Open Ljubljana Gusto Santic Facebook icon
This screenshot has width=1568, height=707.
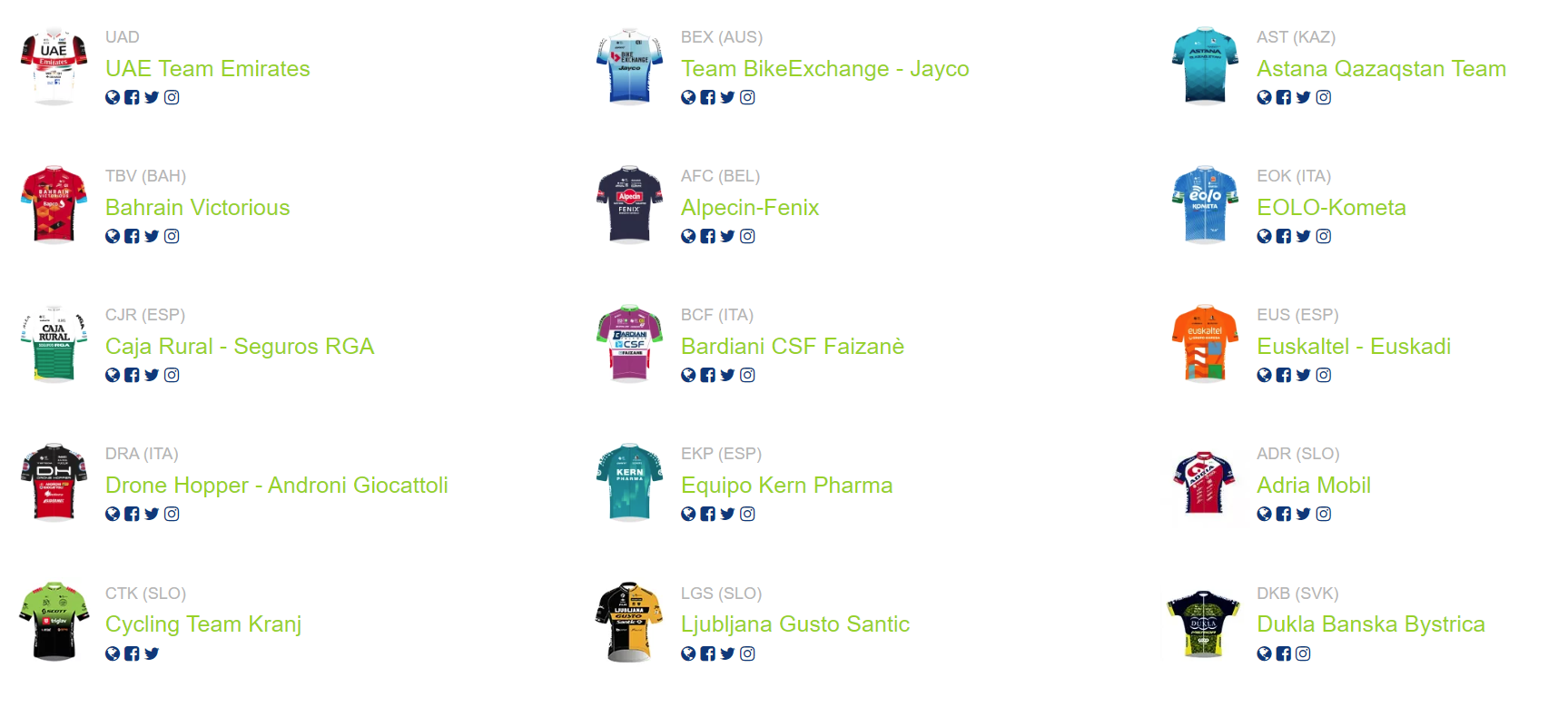tap(708, 653)
